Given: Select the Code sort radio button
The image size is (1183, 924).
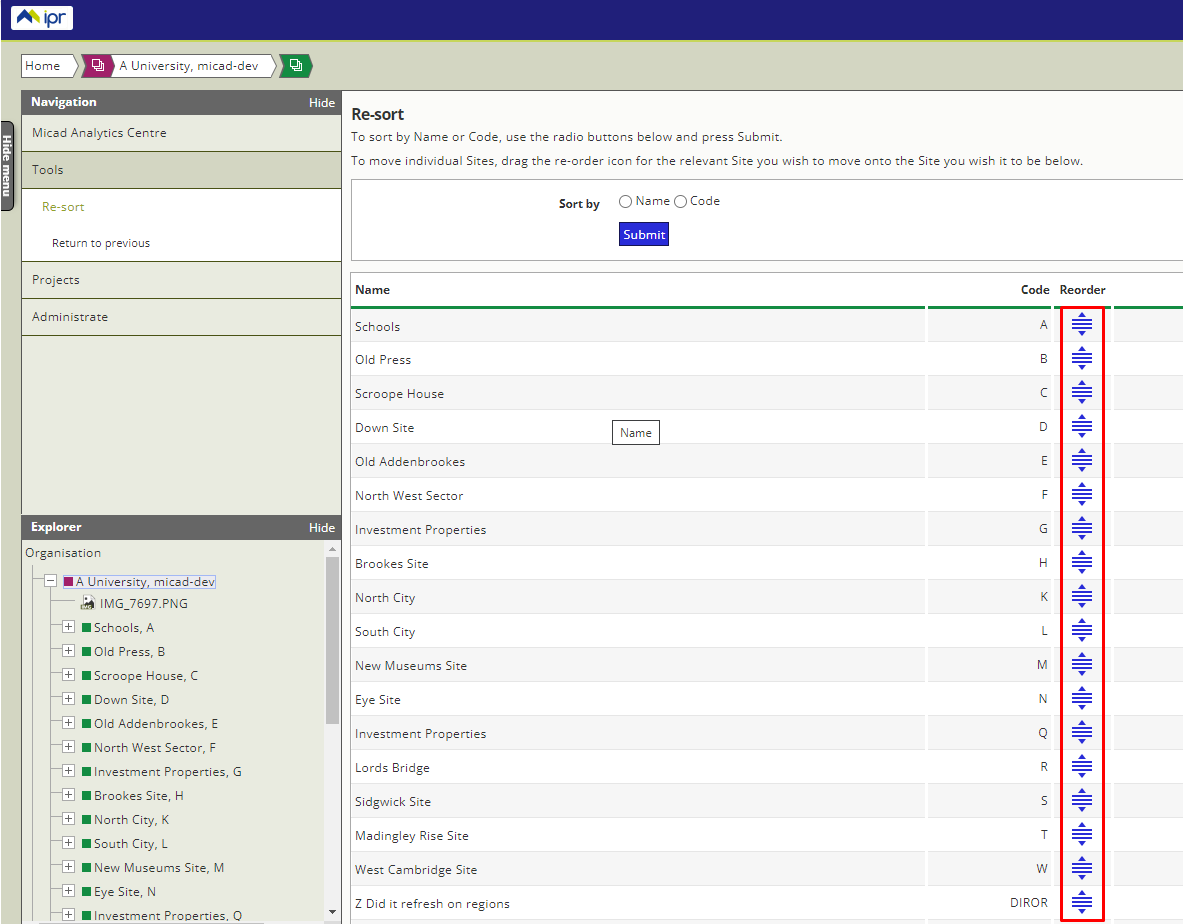Looking at the screenshot, I should pyautogui.click(x=680, y=202).
